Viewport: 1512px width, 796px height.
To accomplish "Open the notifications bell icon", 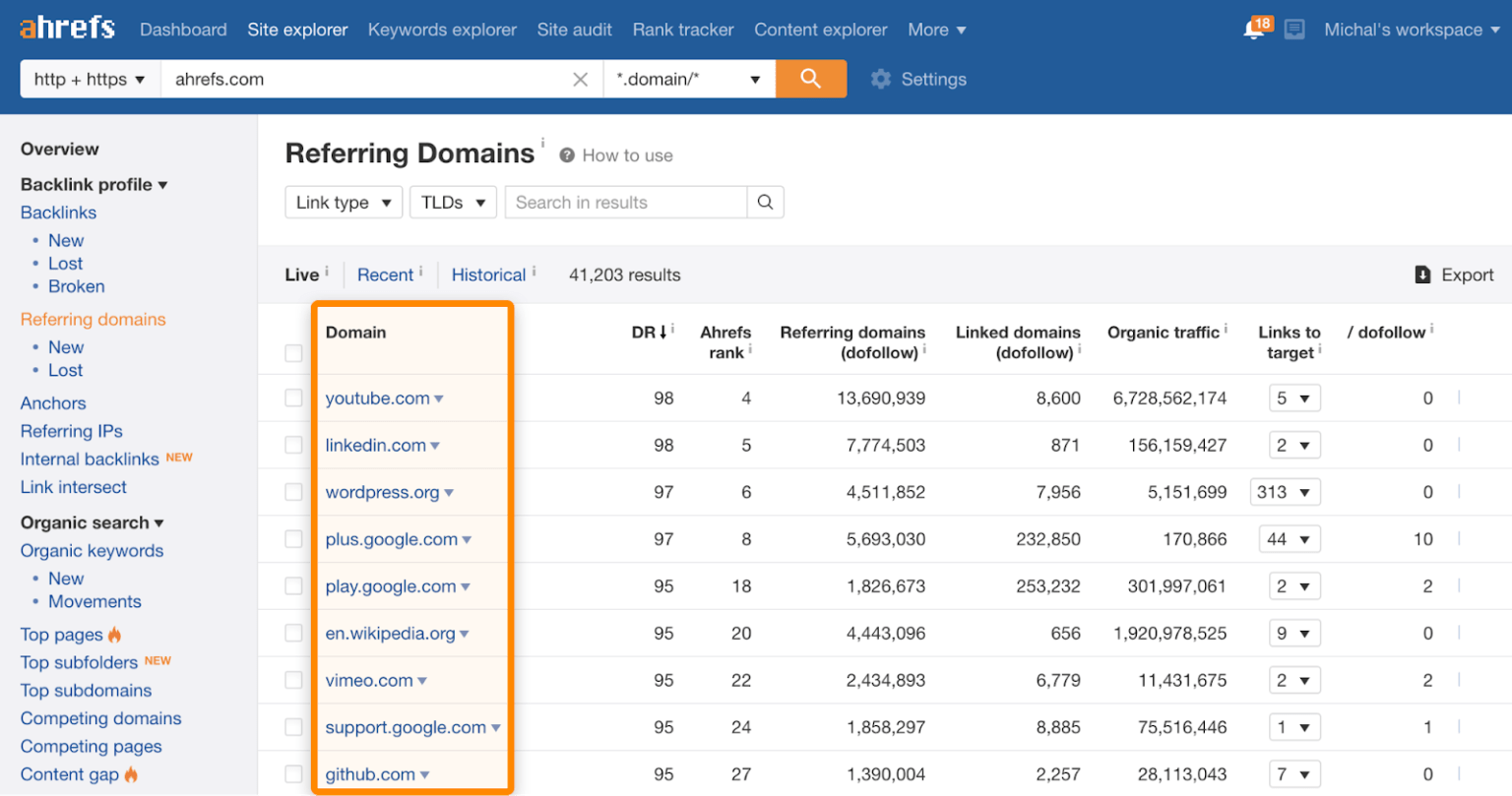I will (1254, 30).
